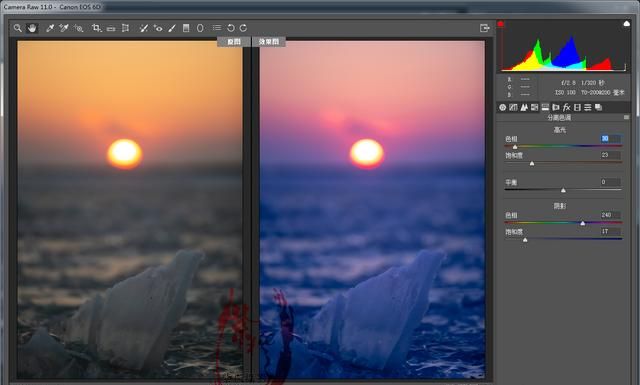This screenshot has height=385, width=640.
Task: Open the Effects fx panel tab
Action: 567,107
